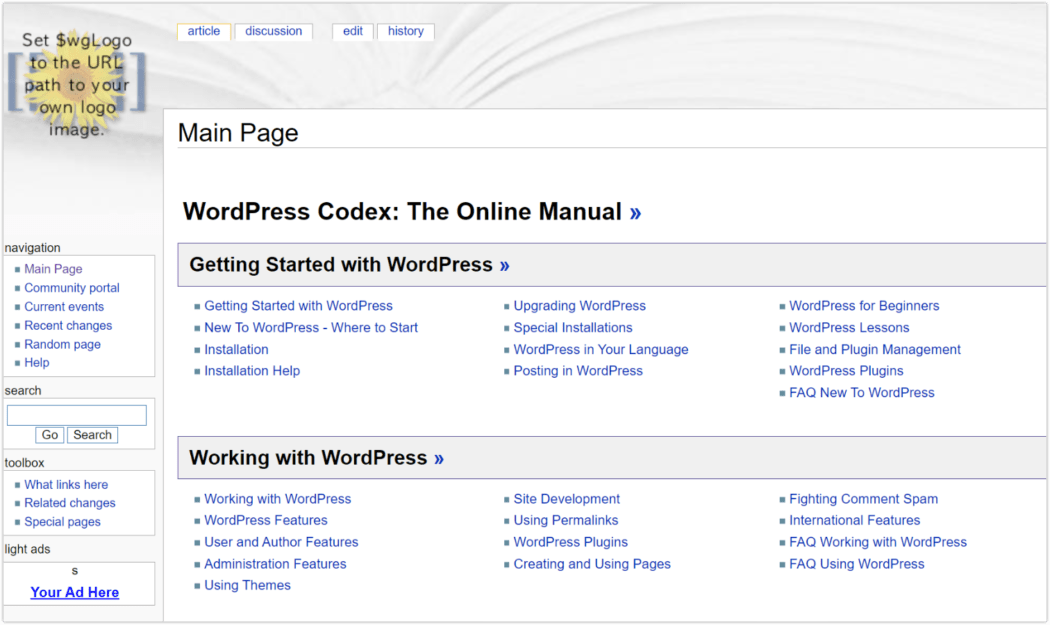Open the Installation link
1050x625 pixels.
(x=236, y=349)
